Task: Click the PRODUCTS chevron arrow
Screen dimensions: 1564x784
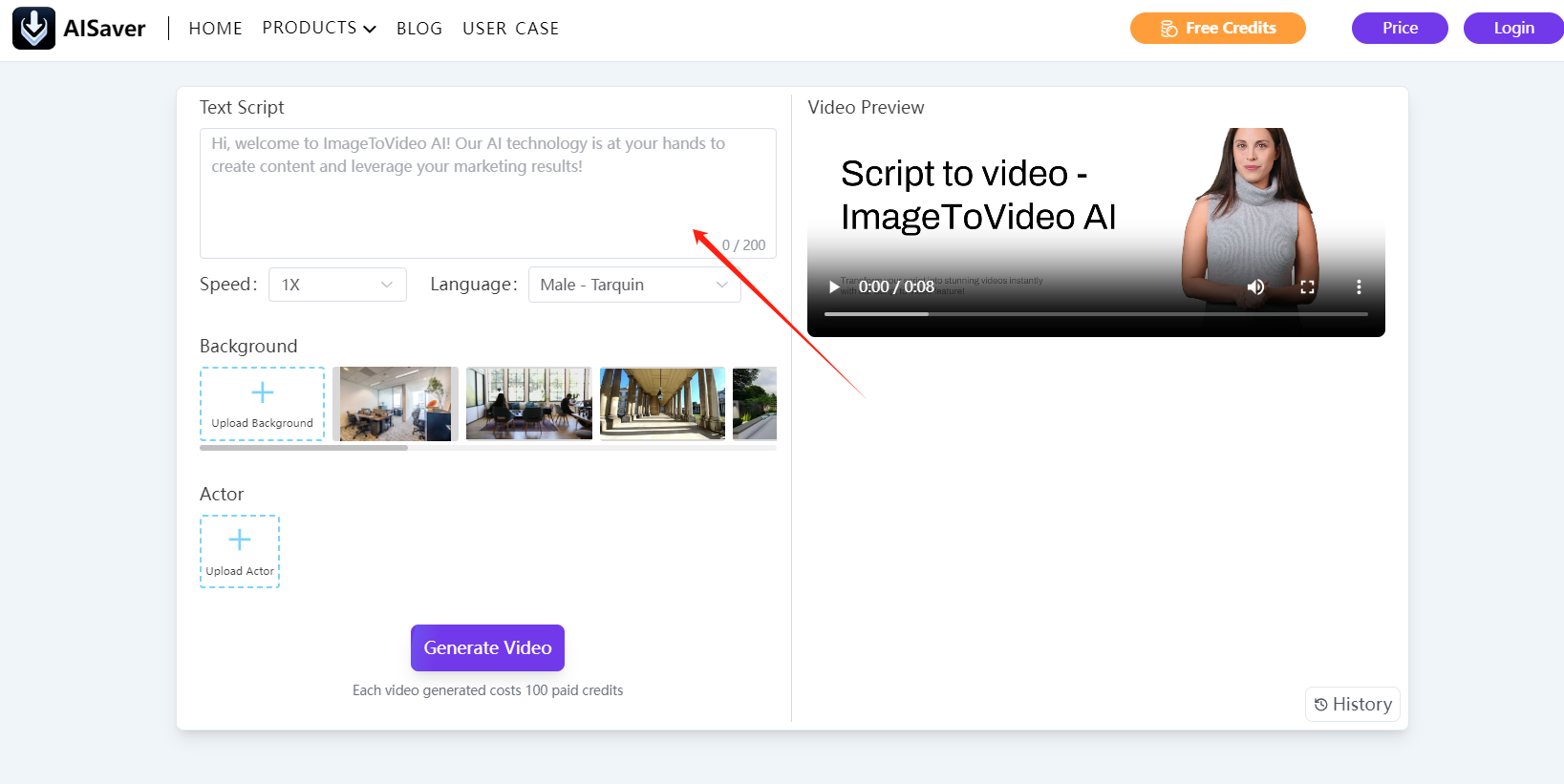Action: pos(370,30)
